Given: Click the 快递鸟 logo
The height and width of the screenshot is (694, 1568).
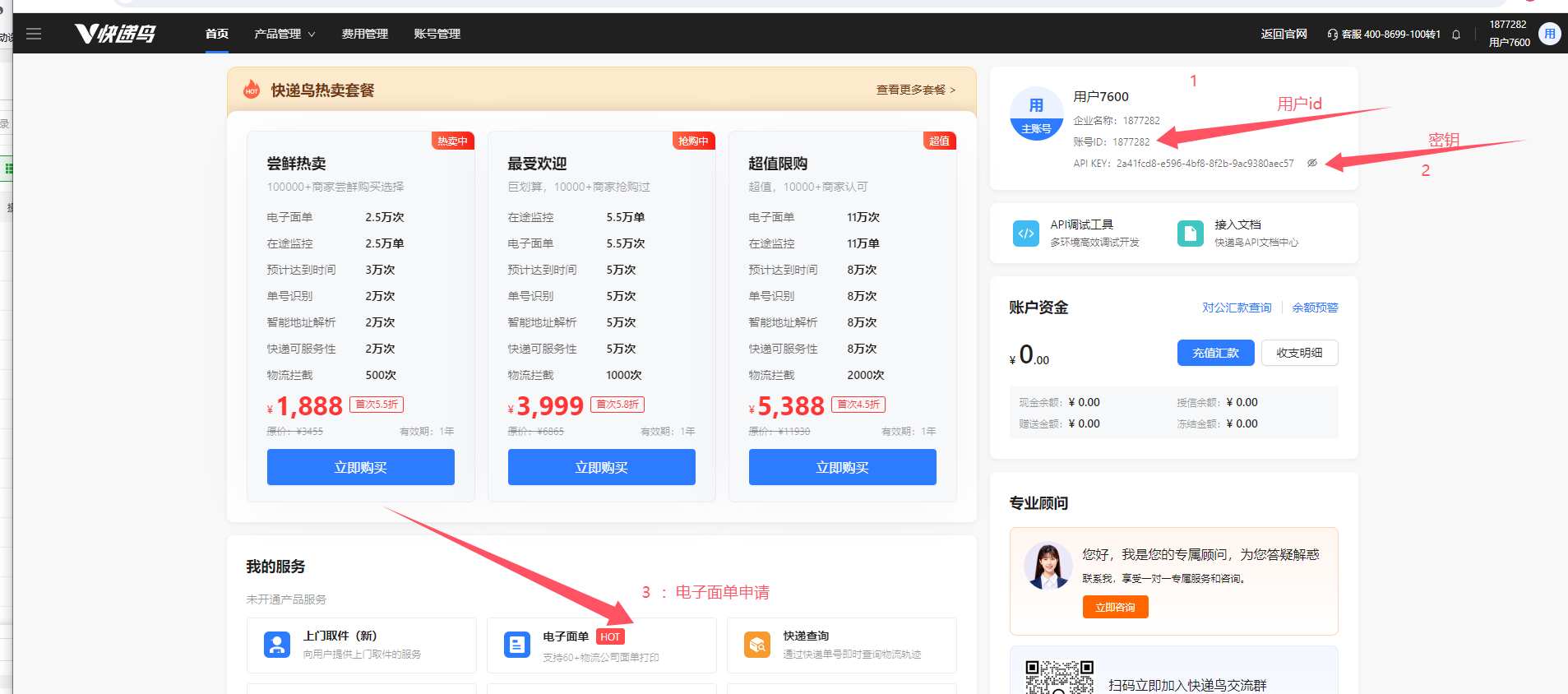Looking at the screenshot, I should (x=115, y=34).
